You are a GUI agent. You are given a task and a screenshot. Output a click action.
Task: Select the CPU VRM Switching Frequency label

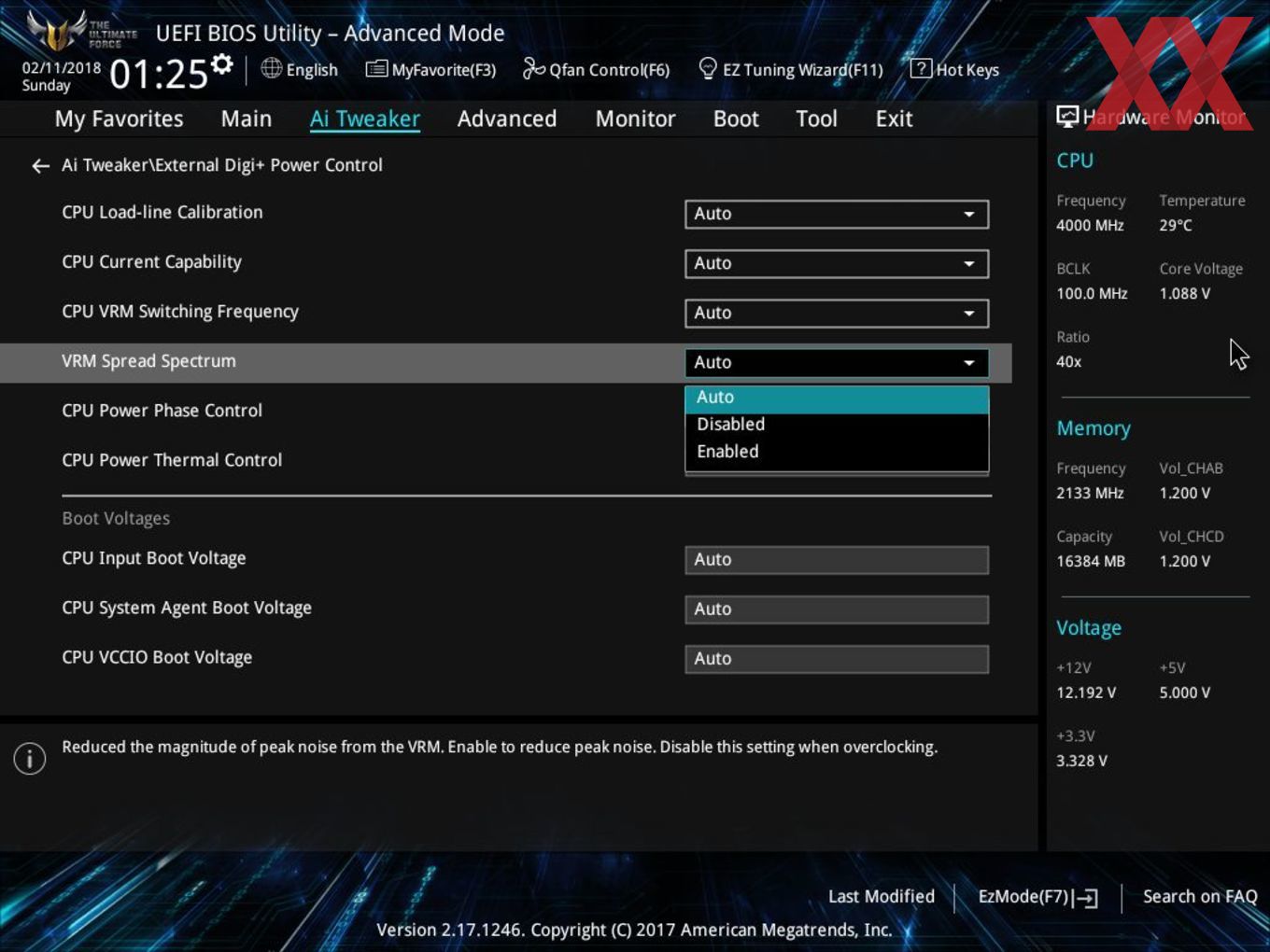coord(180,312)
